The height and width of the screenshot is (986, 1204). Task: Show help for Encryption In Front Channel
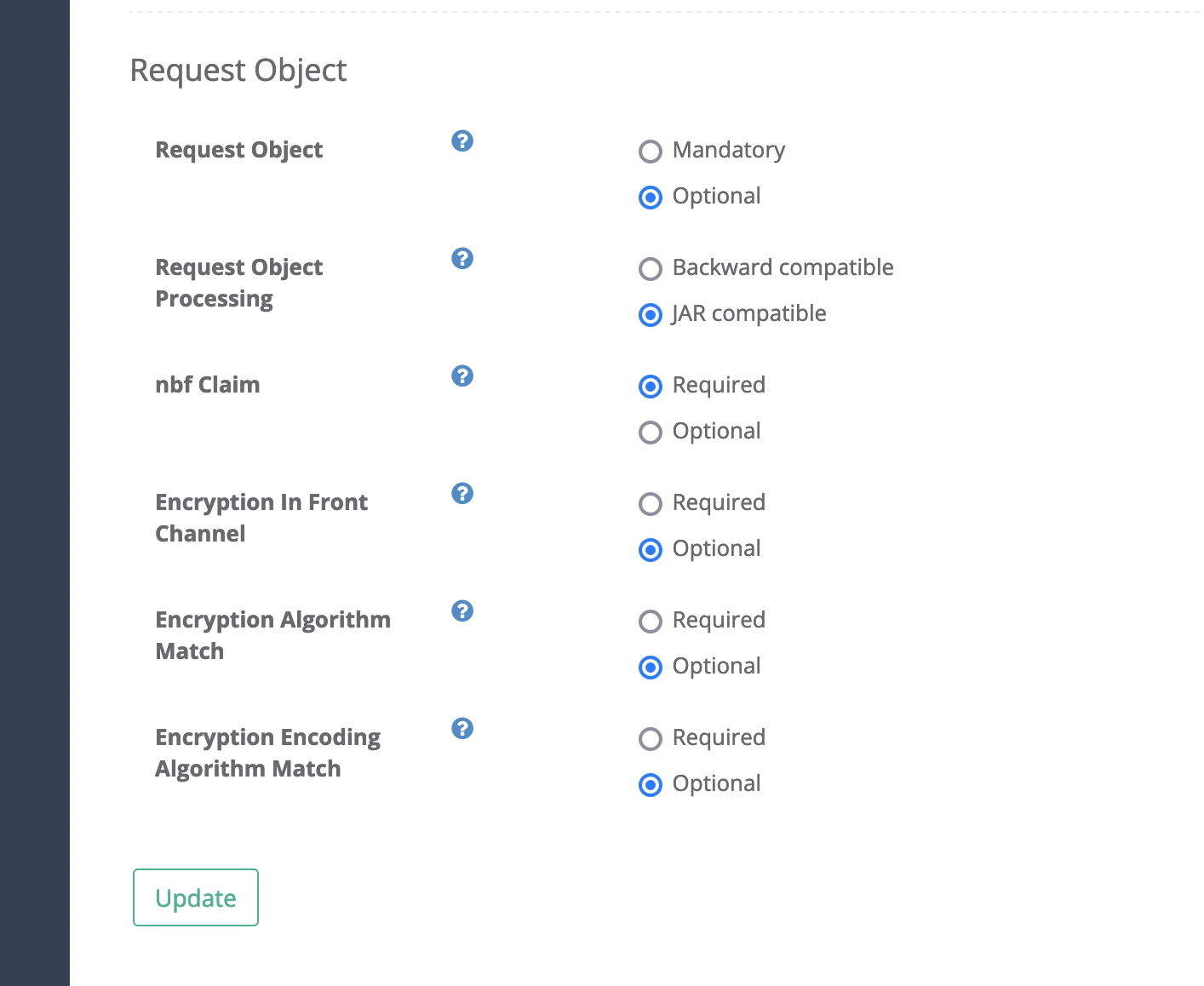coord(462,493)
